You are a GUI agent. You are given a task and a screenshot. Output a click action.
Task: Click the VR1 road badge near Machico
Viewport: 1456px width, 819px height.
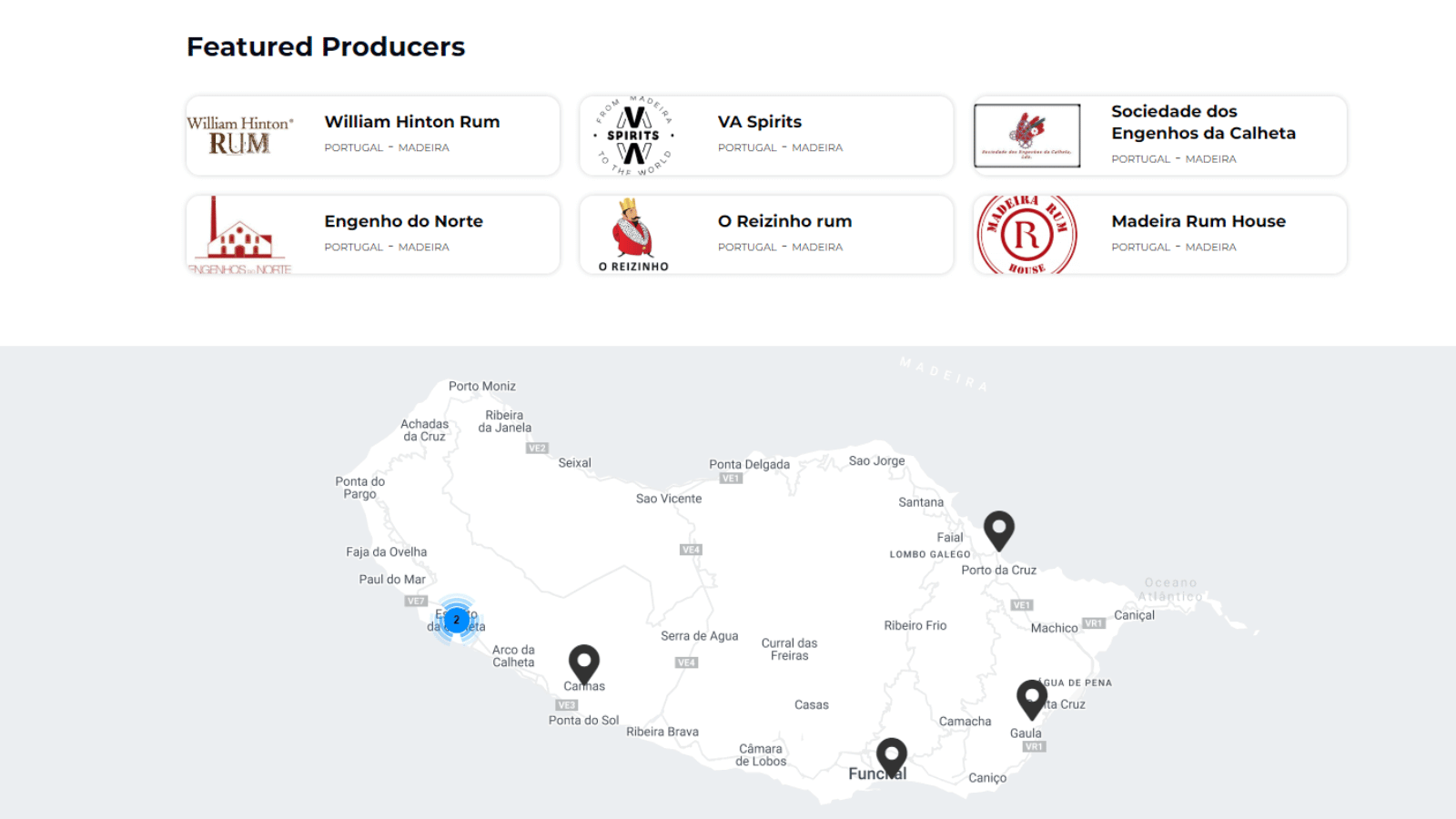point(1094,623)
